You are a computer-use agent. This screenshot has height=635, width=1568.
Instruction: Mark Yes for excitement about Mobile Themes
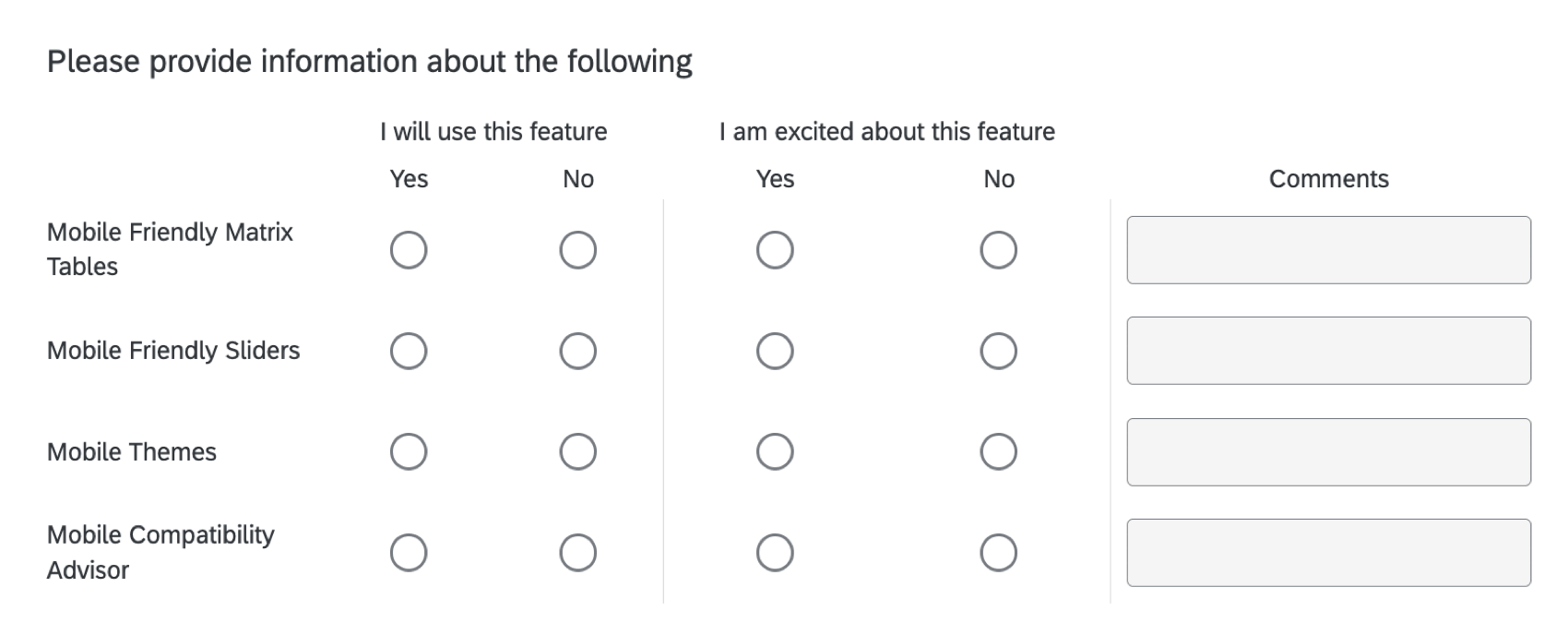click(774, 451)
